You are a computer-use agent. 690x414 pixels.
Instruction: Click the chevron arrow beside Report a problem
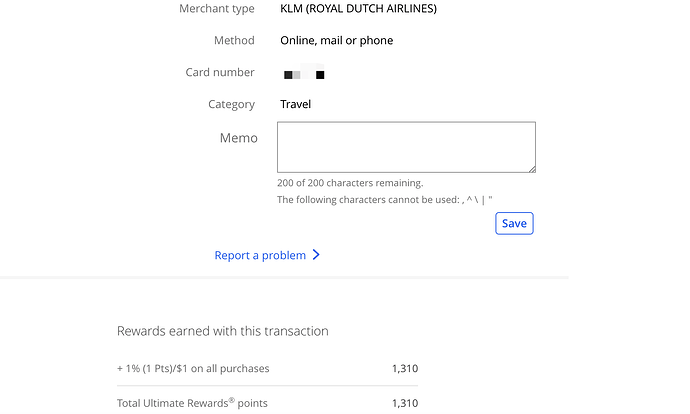pos(316,255)
